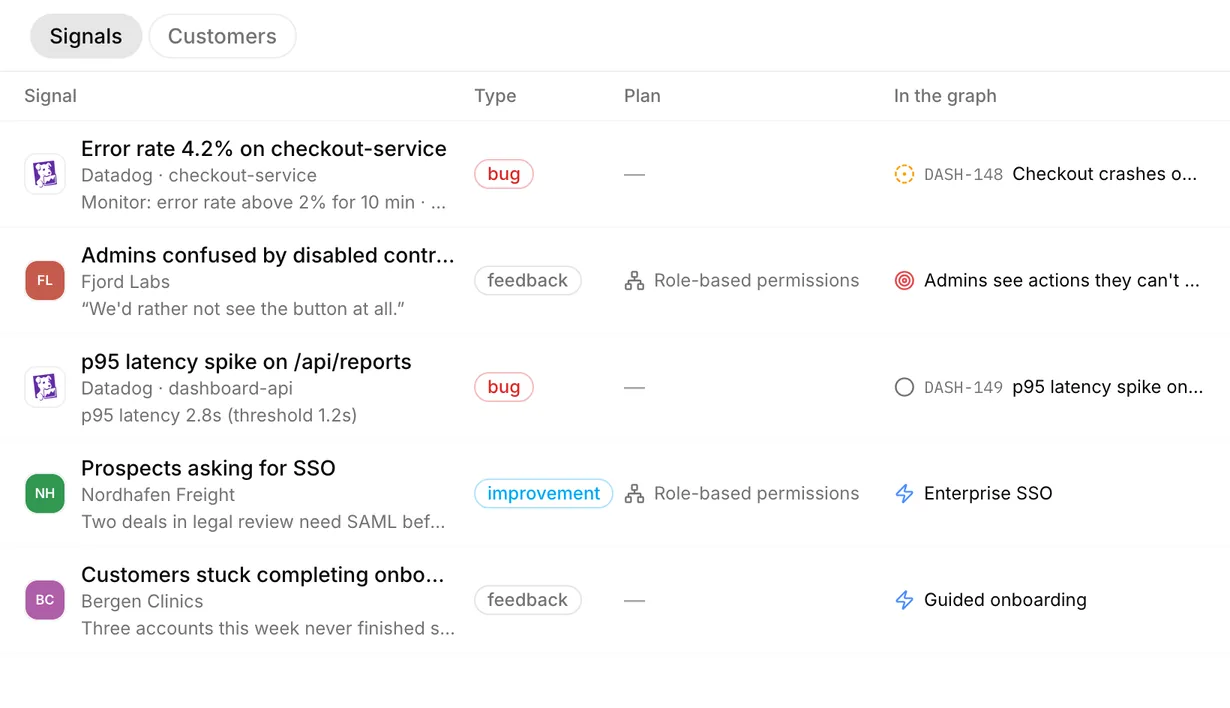The image size is (1230, 708).
Task: Click hierarchy icon in Admins confused row plan
Action: (x=634, y=281)
